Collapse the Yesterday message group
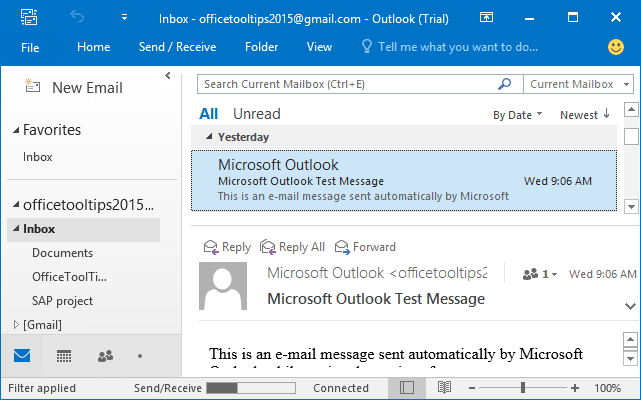Viewport: 641px width, 400px height. 209,137
